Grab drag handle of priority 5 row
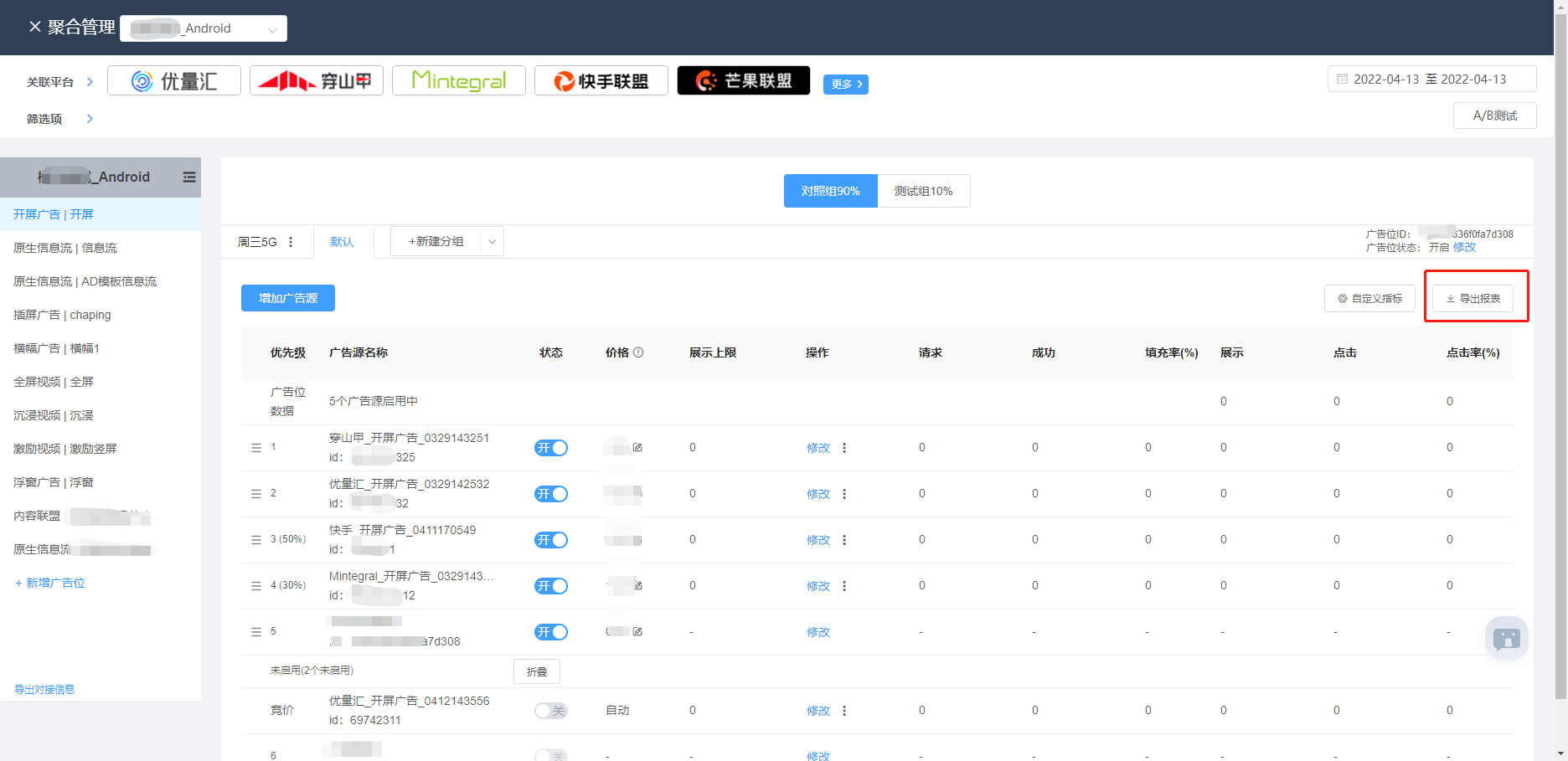 point(256,632)
